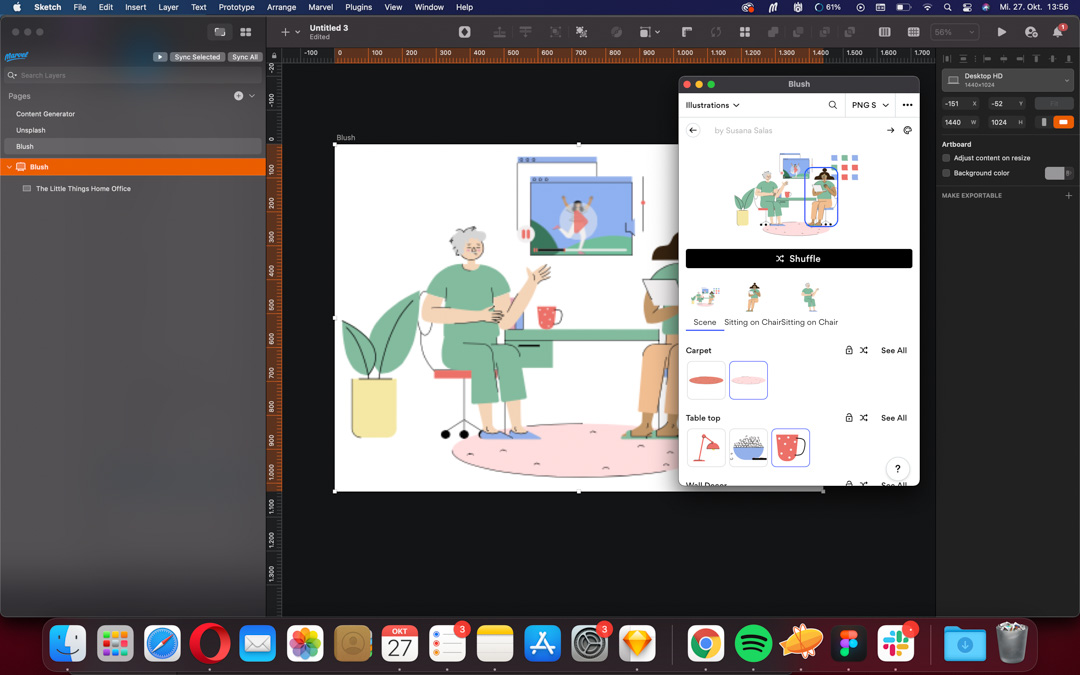Add a new page in Pages

pos(238,96)
